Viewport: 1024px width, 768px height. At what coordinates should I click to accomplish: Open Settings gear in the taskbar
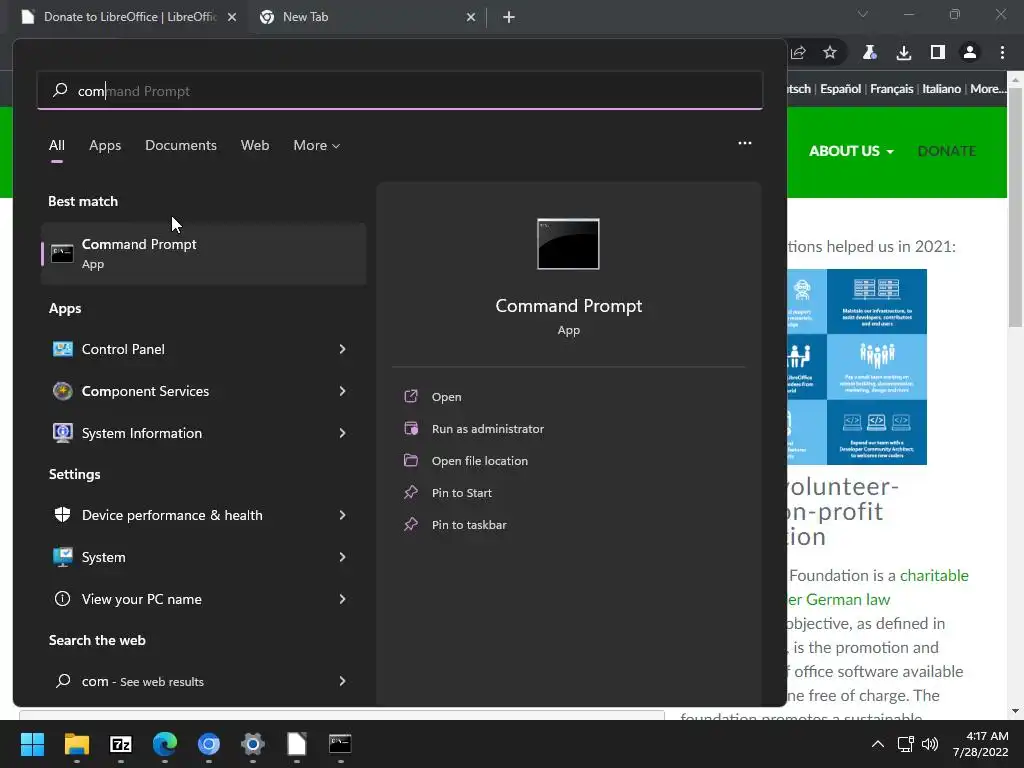[253, 744]
